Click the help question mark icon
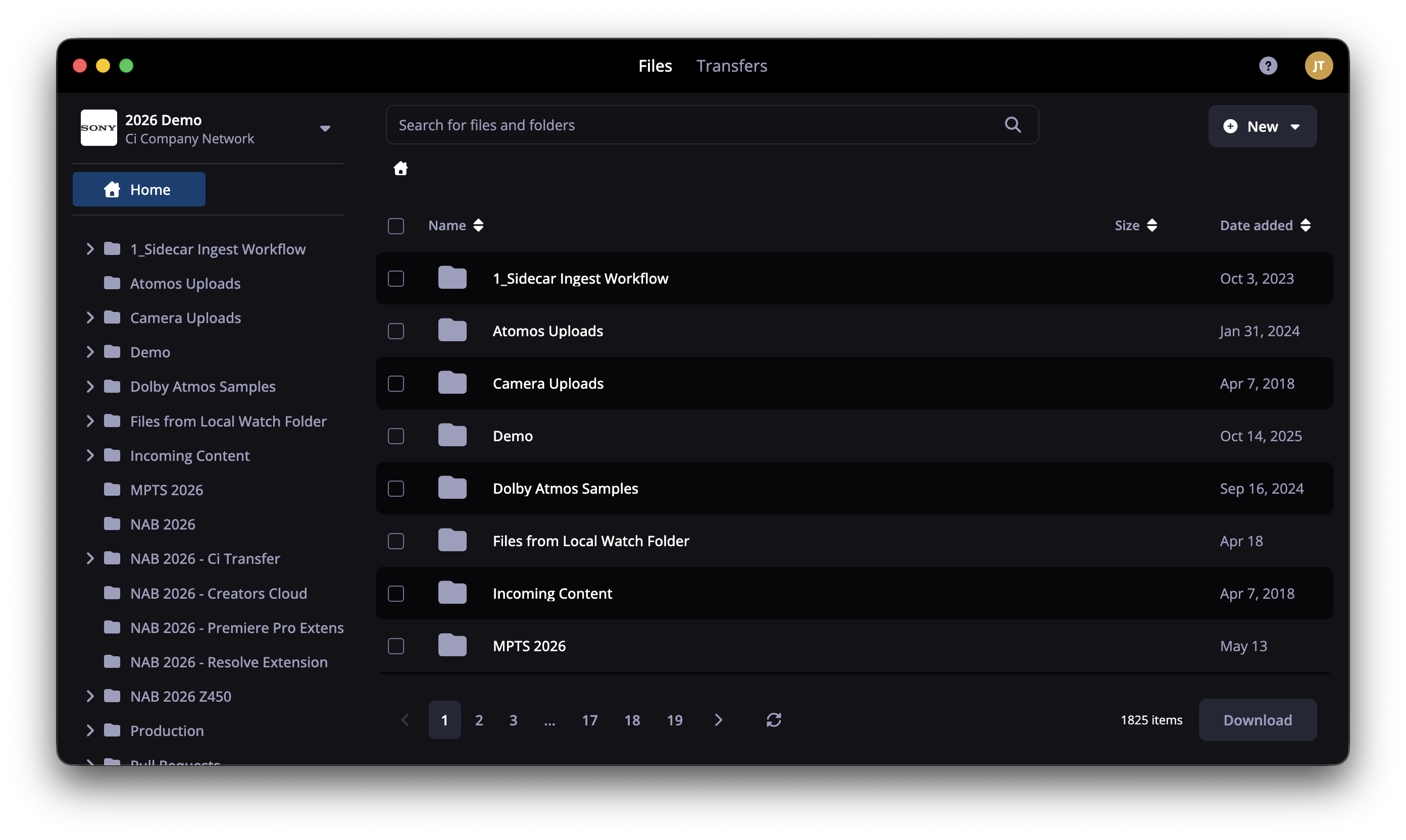Viewport: 1406px width, 840px height. point(1267,66)
